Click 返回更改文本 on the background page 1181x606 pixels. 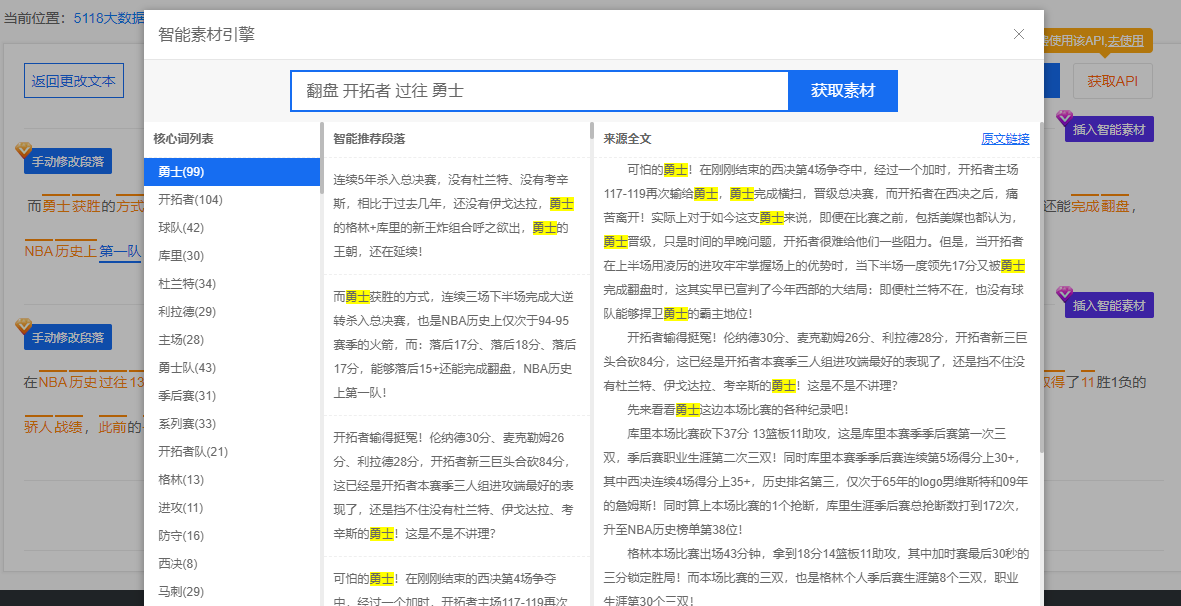point(74,81)
